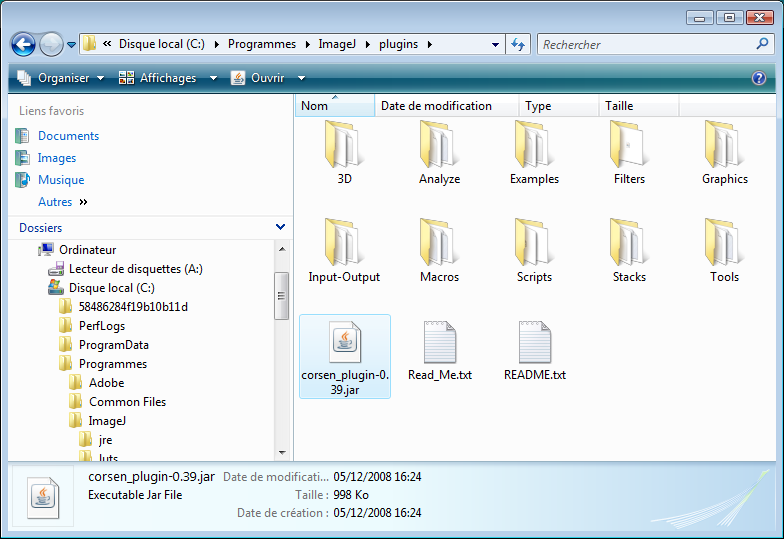Viewport: 784px width, 539px height.
Task: Click the search magnifier icon
Action: 762,44
